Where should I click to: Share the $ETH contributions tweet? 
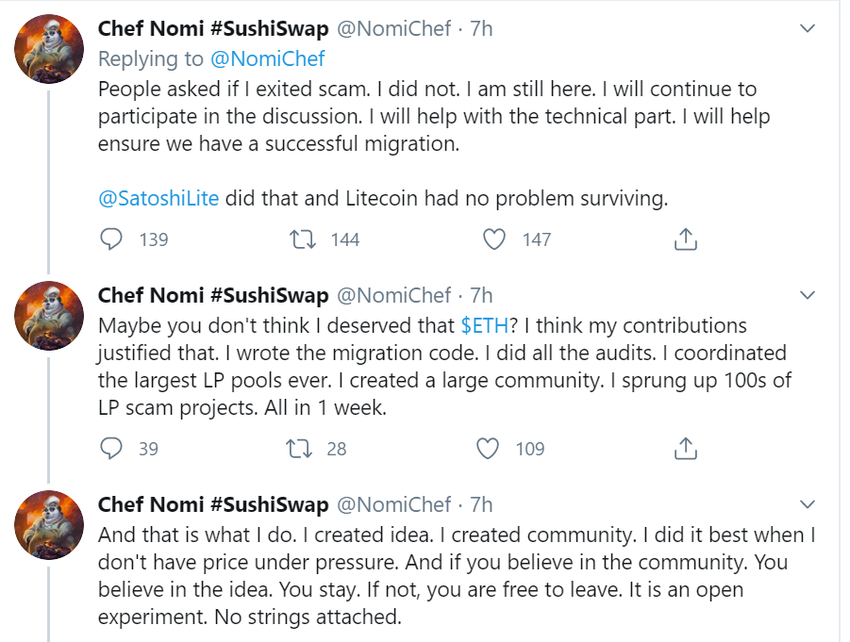[x=685, y=449]
